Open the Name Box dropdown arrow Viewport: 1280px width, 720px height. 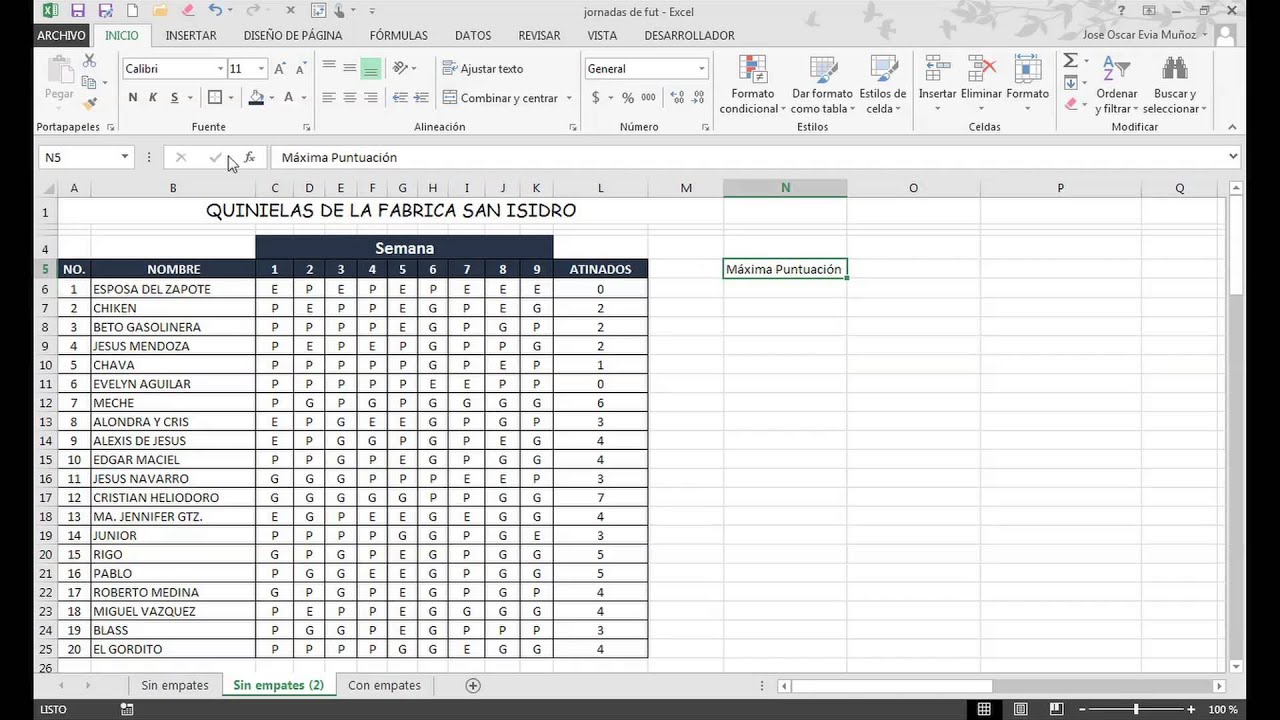[124, 157]
